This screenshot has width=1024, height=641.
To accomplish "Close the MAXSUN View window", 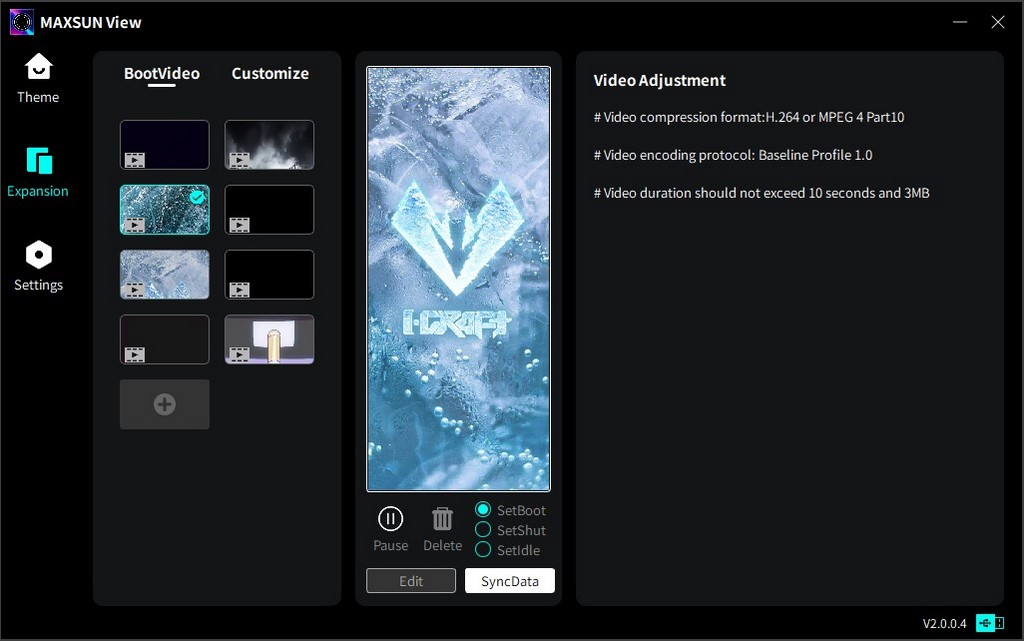I will coord(998,22).
